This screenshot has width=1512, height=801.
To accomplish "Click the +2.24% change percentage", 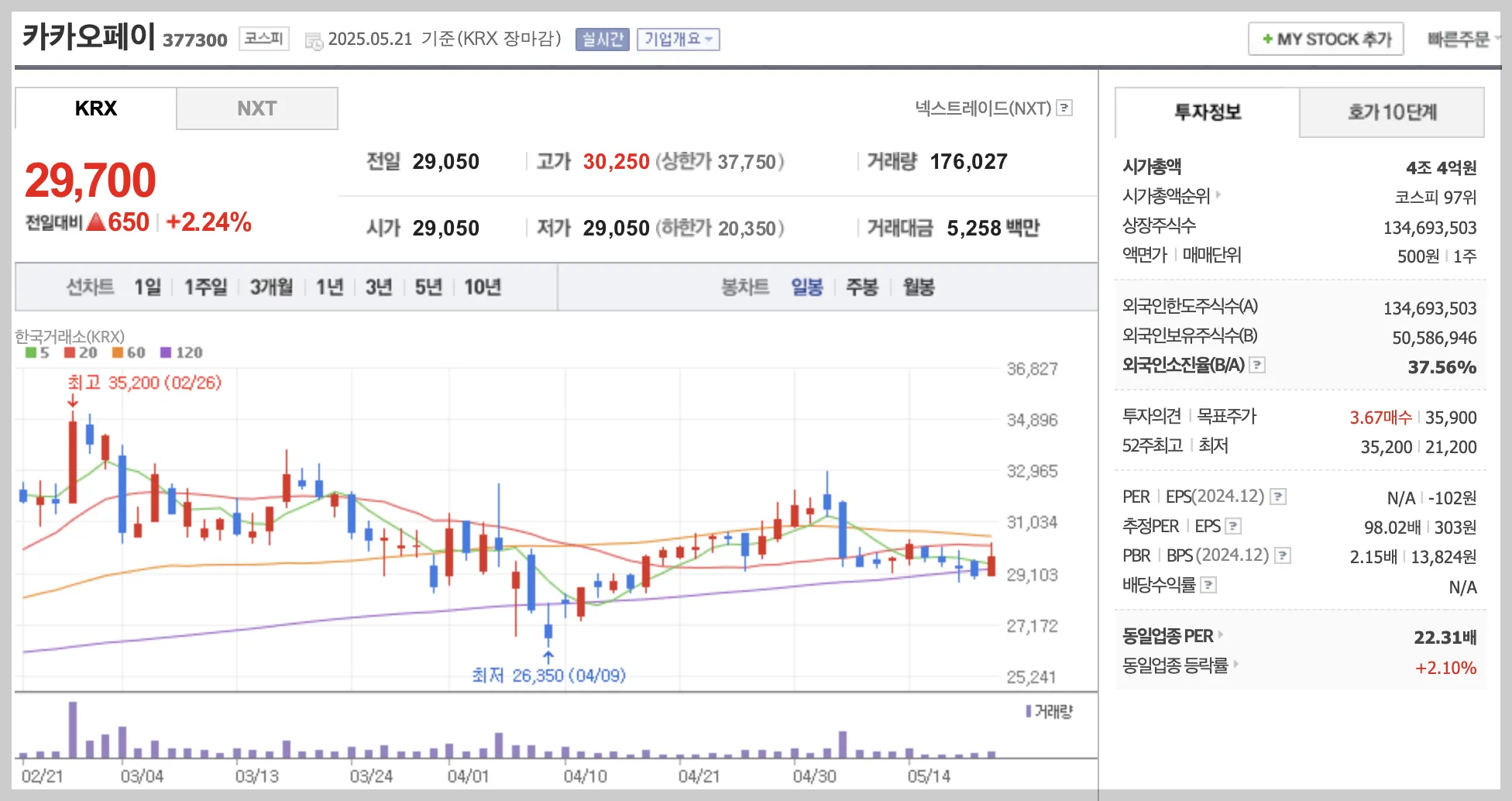I will click(208, 222).
